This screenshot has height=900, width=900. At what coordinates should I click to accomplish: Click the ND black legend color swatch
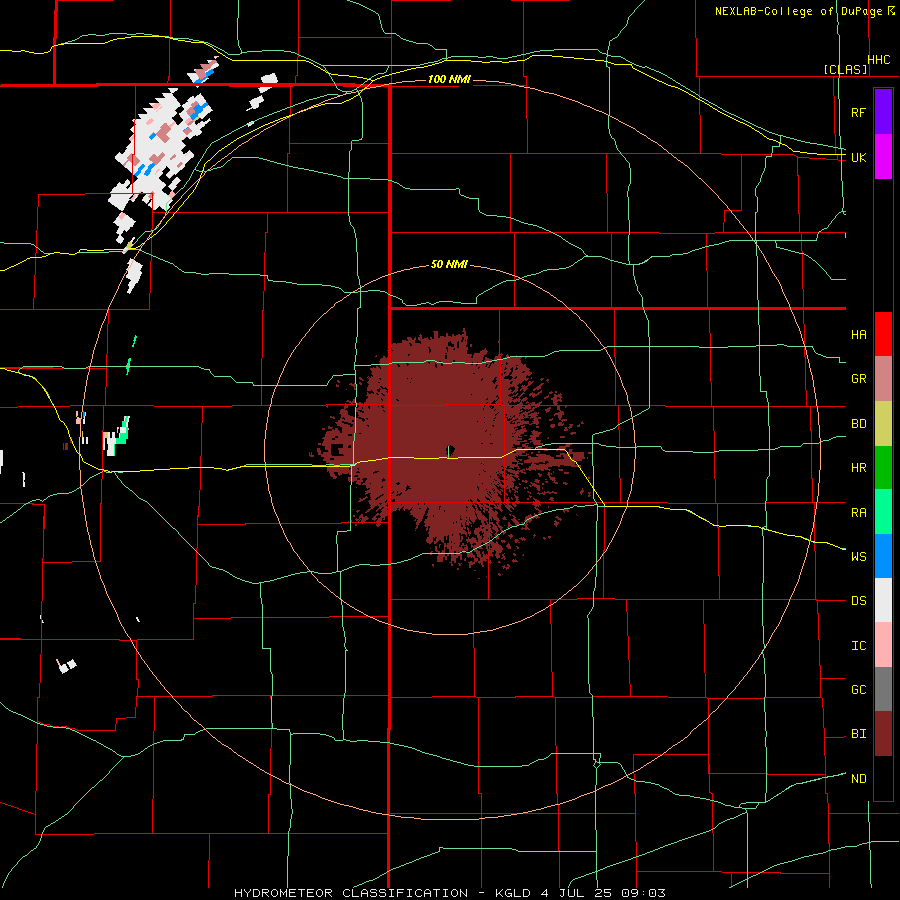click(883, 778)
